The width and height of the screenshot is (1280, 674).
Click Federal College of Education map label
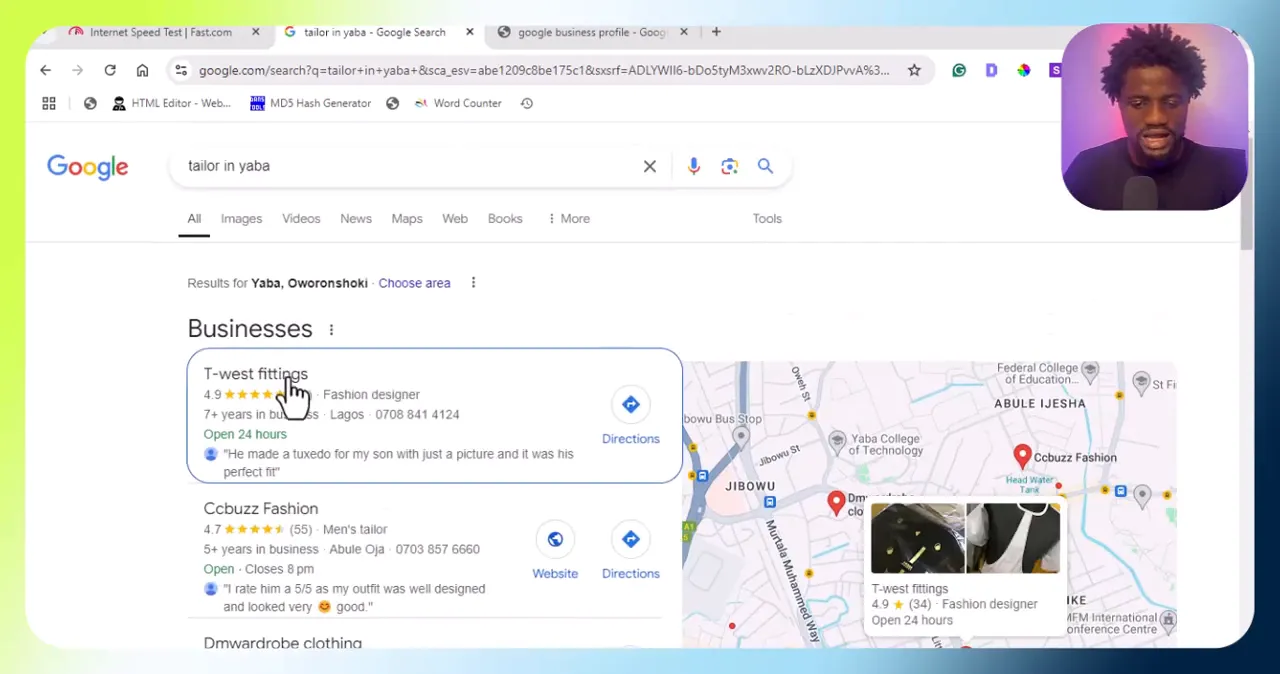point(1037,374)
